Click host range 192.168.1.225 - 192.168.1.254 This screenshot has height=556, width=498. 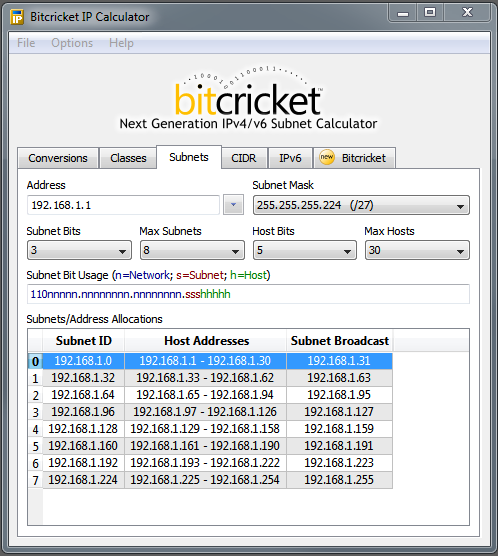205,480
